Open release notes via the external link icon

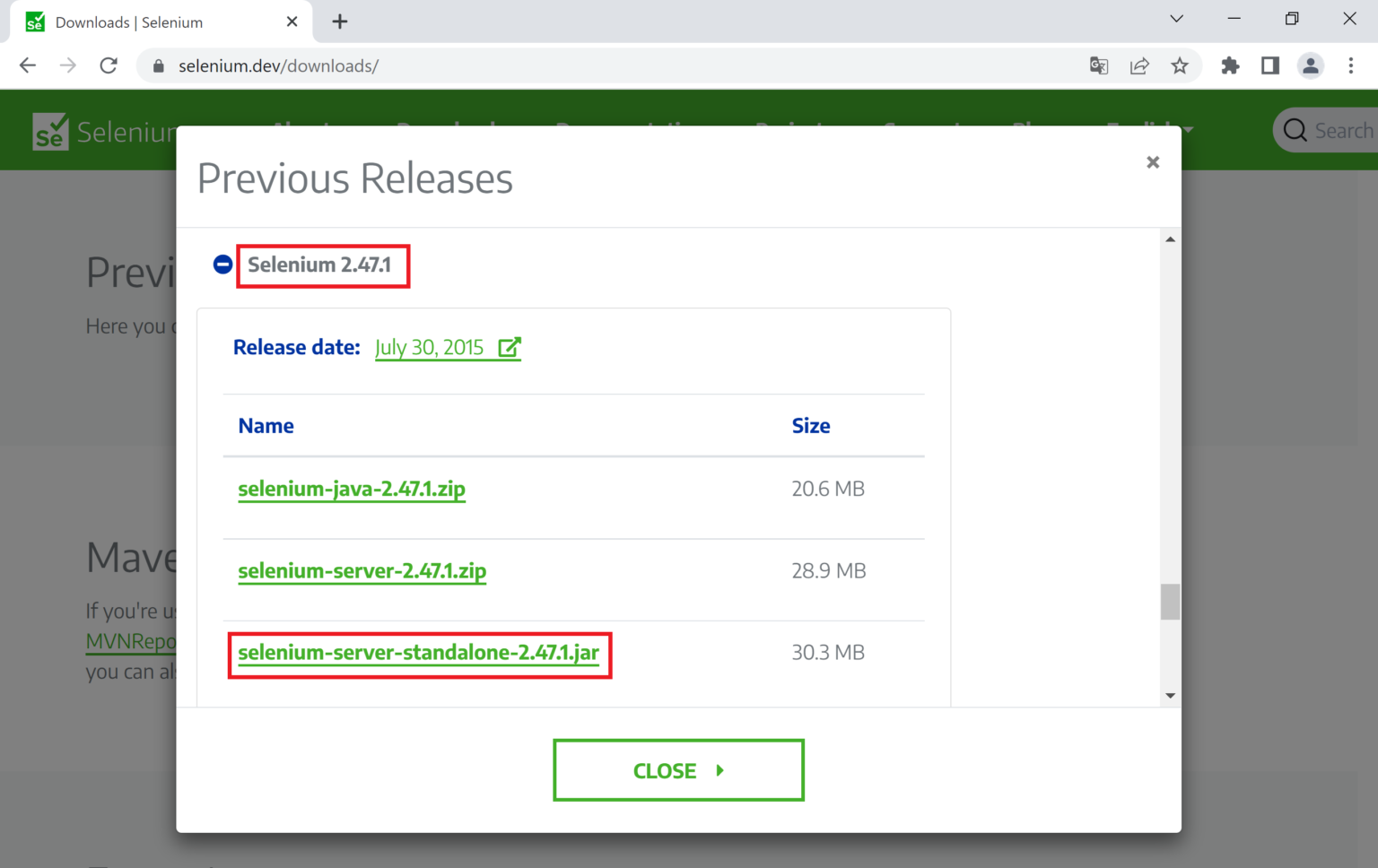[x=510, y=345]
